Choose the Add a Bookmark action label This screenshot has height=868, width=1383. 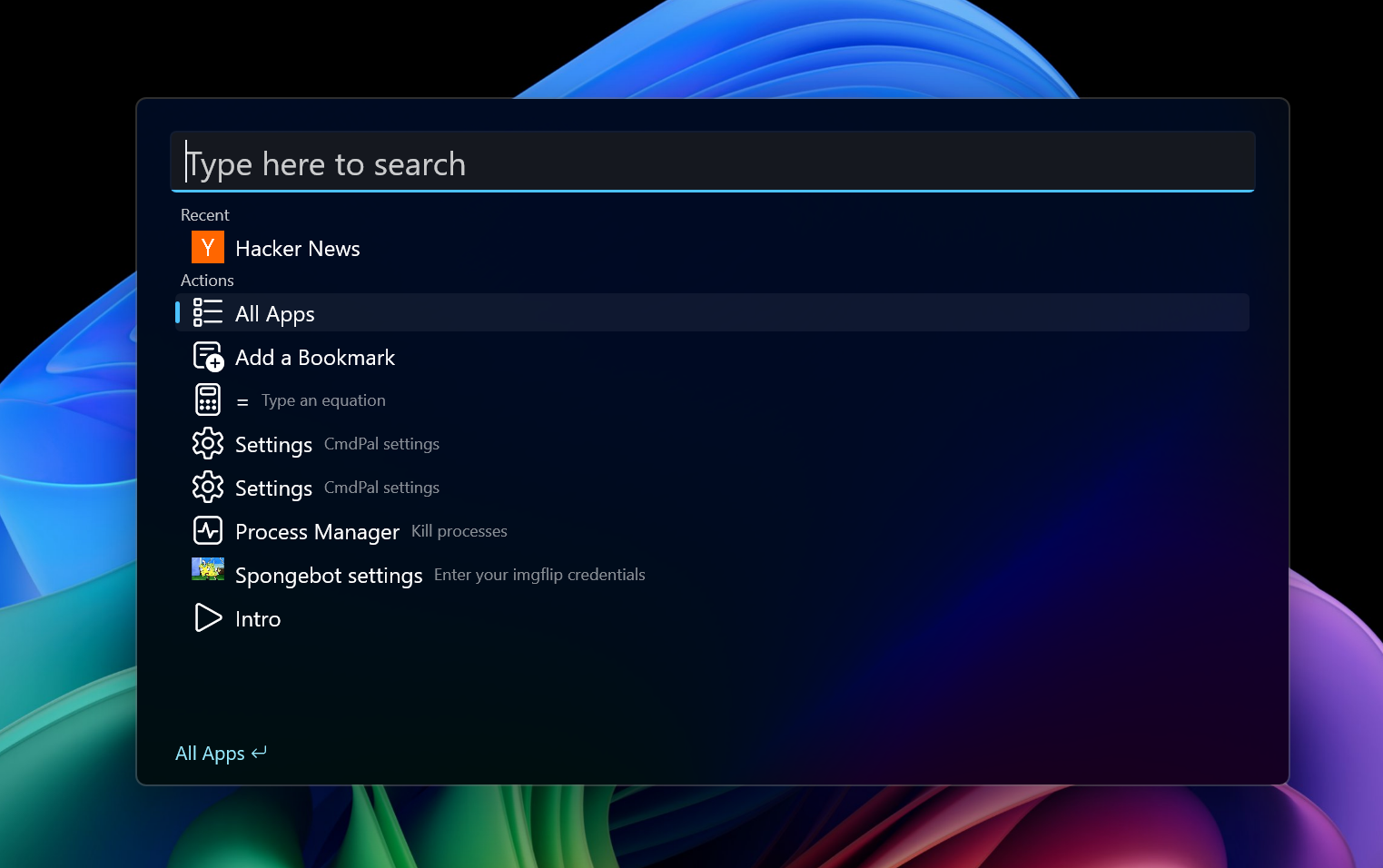click(314, 358)
